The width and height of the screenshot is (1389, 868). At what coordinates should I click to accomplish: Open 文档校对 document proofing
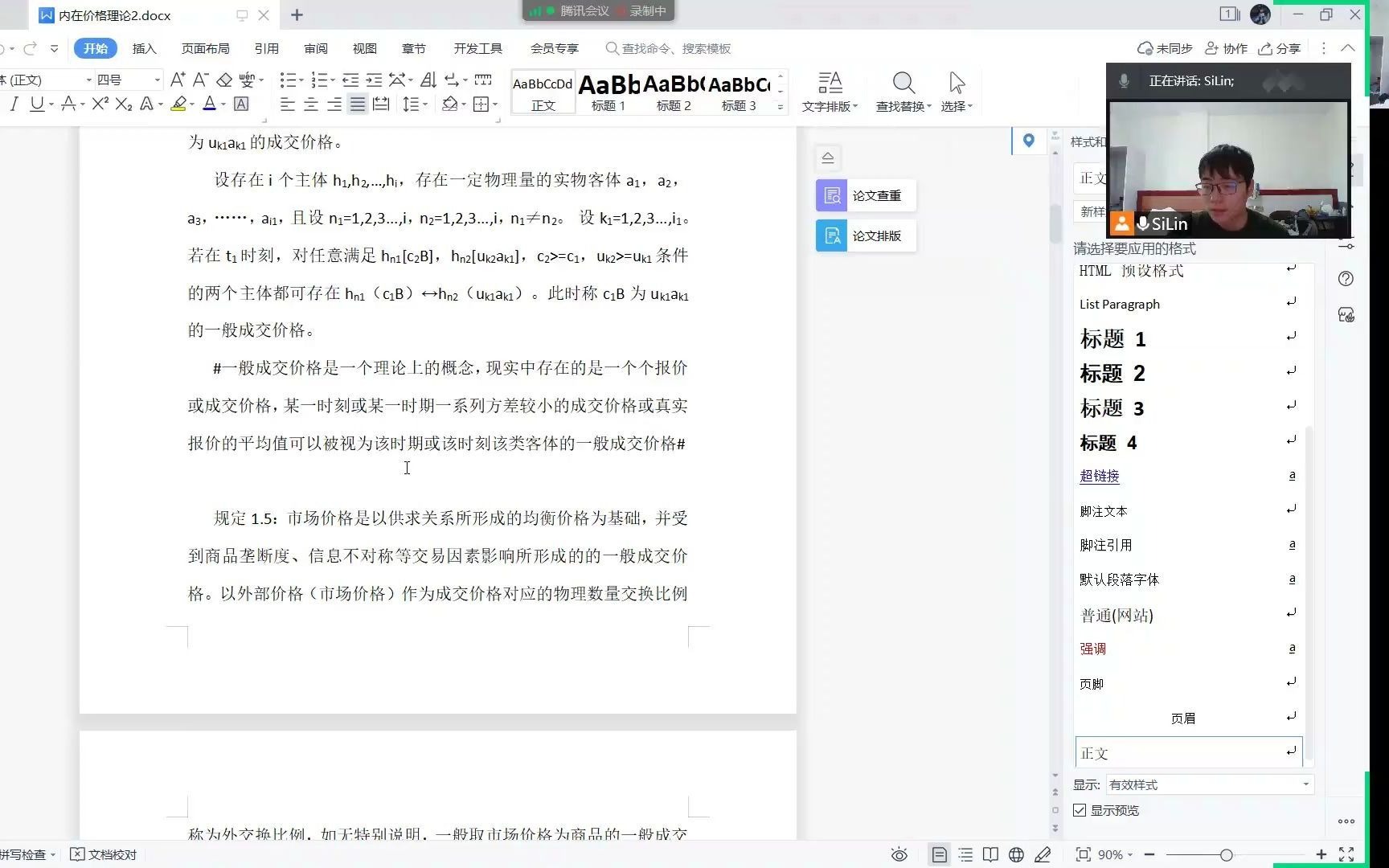coord(104,854)
